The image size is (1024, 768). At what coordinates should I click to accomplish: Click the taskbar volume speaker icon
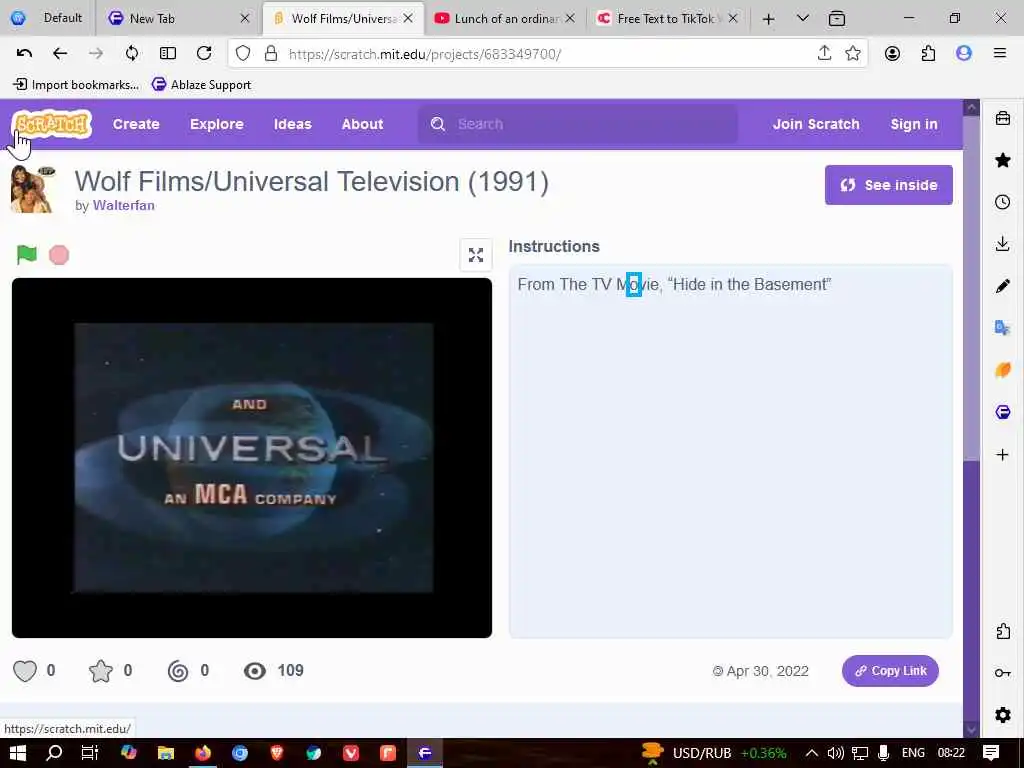point(835,753)
